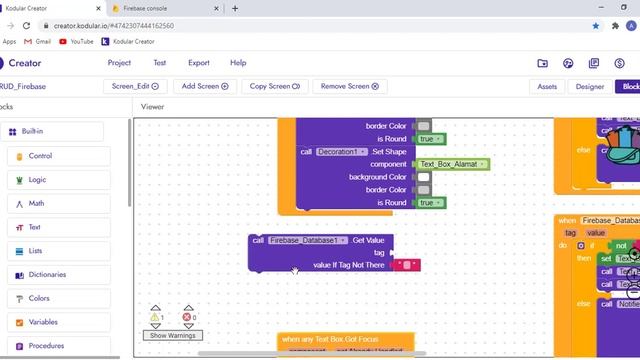Screen dimensions: 640x360
Task: Jump to previous error with up arrow
Action: (x=188, y=308)
